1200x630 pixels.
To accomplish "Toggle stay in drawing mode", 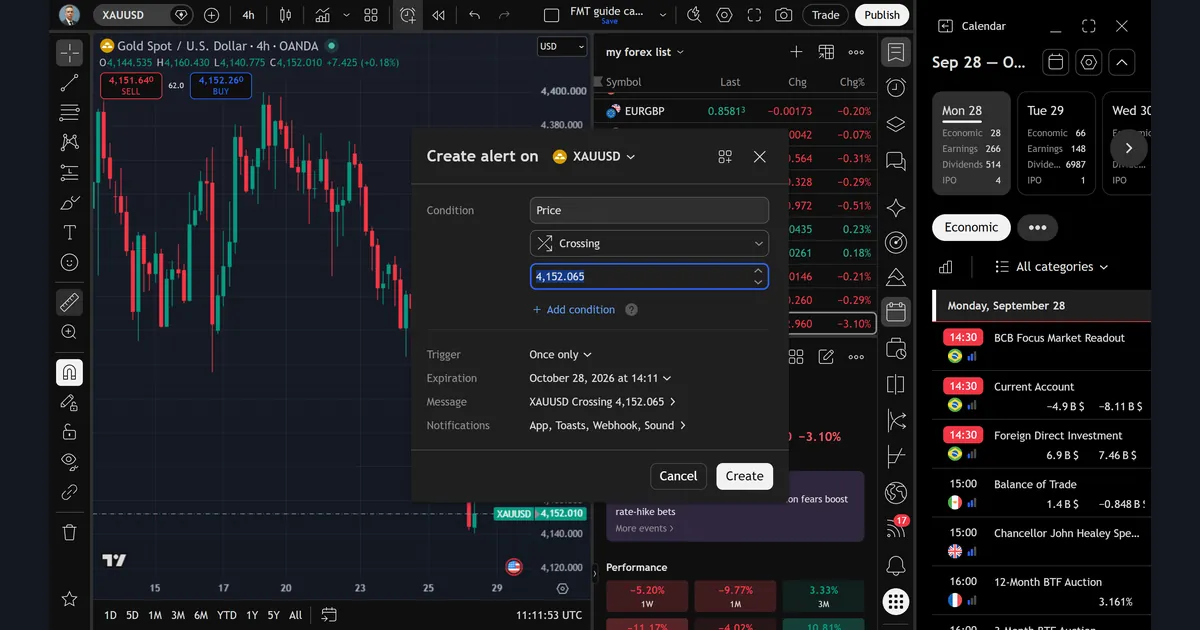I will 69,402.
